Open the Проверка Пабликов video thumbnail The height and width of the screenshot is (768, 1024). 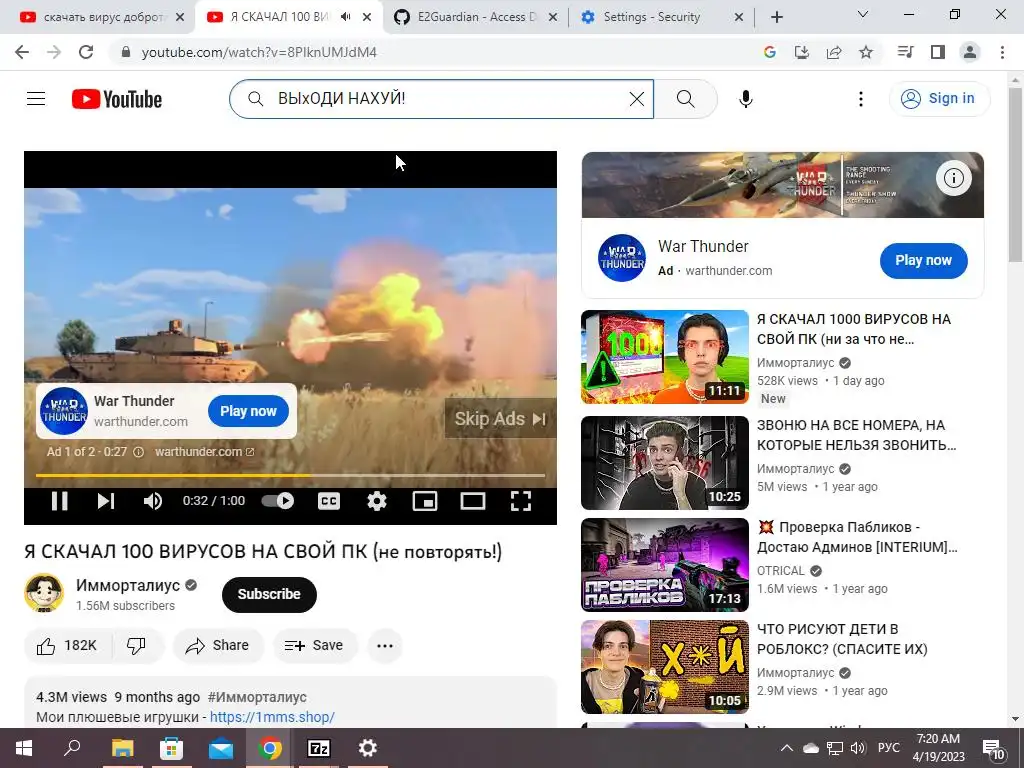pos(665,565)
